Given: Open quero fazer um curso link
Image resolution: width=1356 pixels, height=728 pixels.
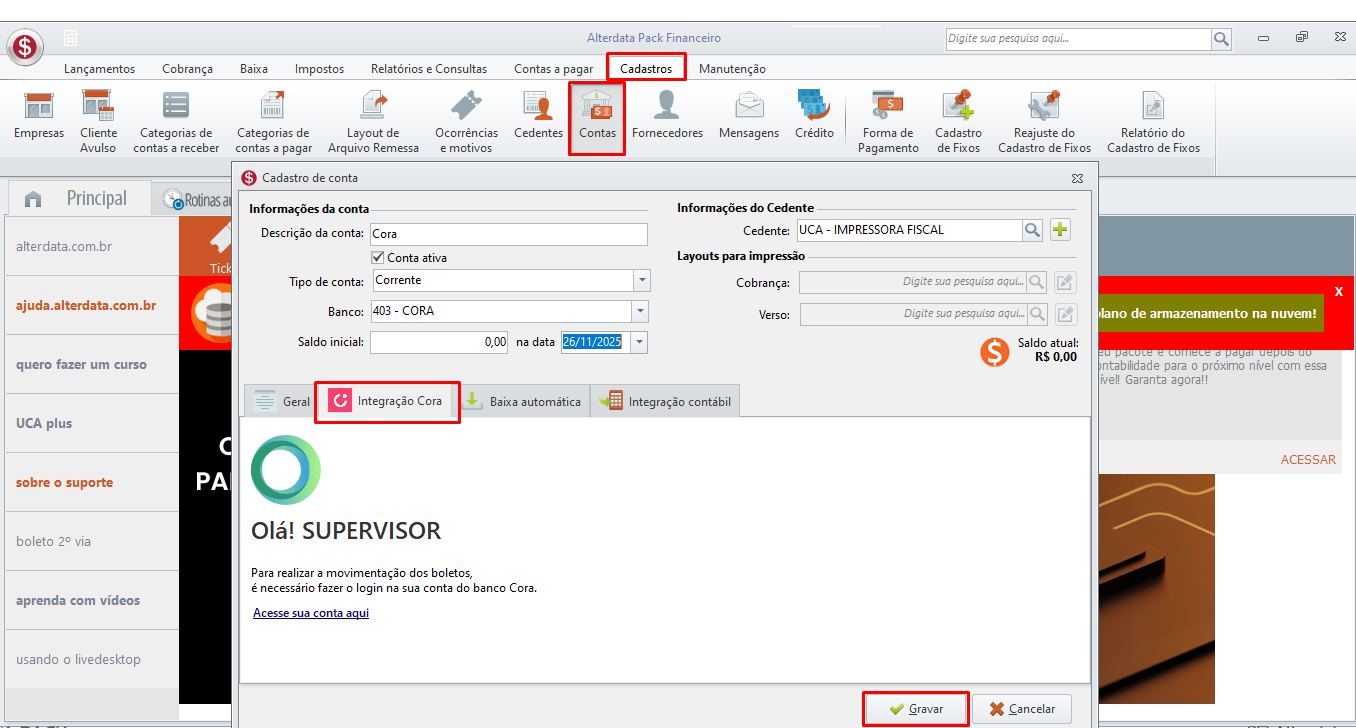Looking at the screenshot, I should tap(93, 364).
